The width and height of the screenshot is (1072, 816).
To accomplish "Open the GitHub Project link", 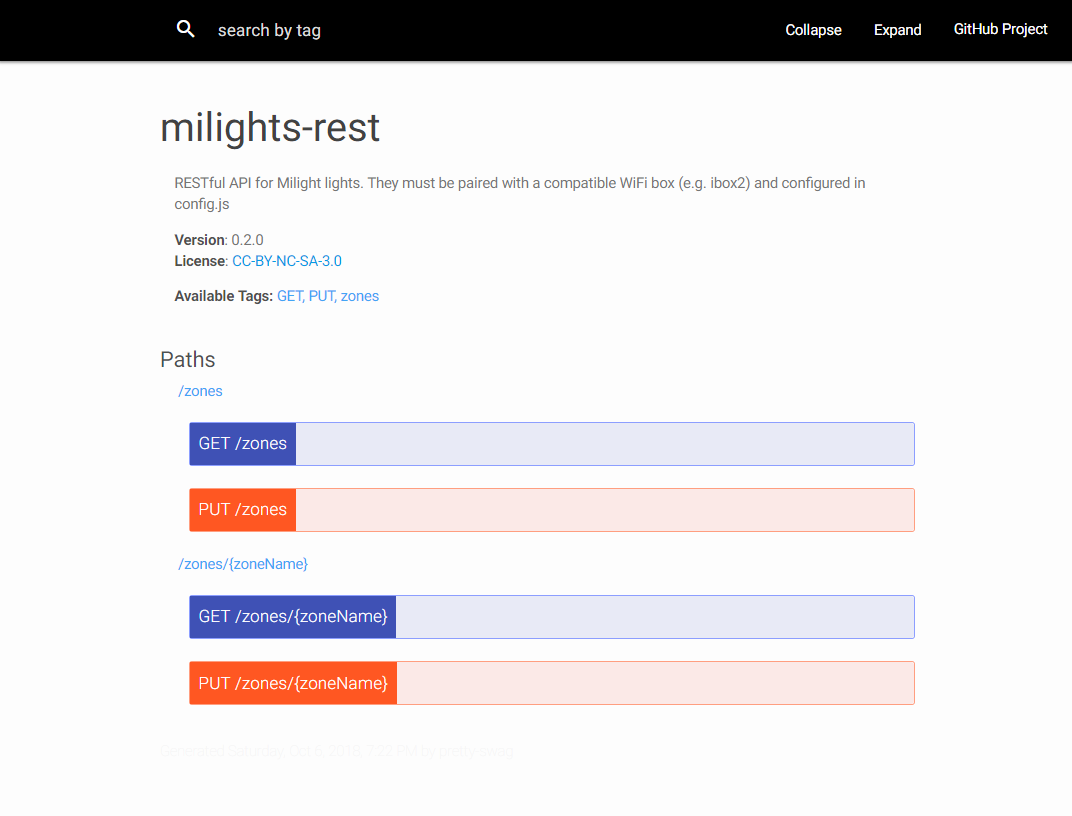I will [1000, 29].
